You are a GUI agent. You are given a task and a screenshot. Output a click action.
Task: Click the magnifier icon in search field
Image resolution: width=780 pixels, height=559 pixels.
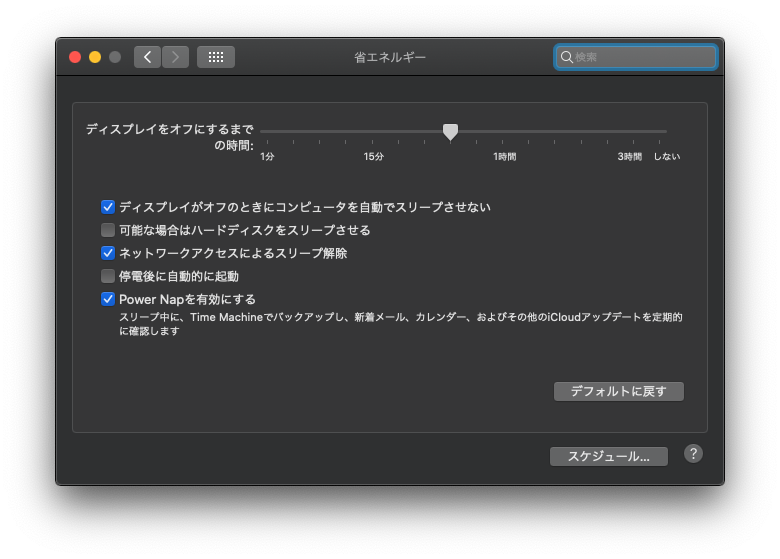(566, 57)
